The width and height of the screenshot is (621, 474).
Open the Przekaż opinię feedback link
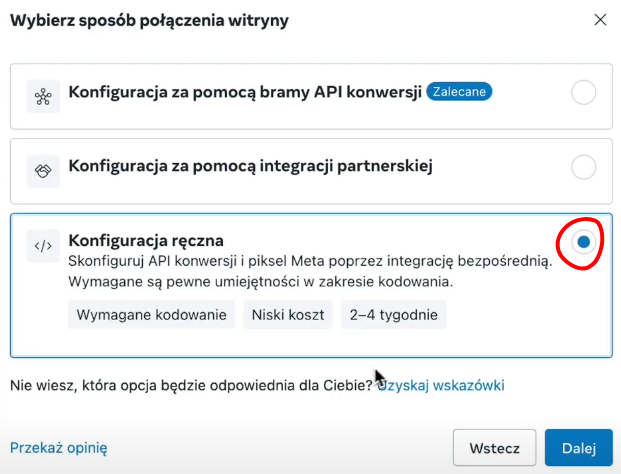(x=59, y=448)
